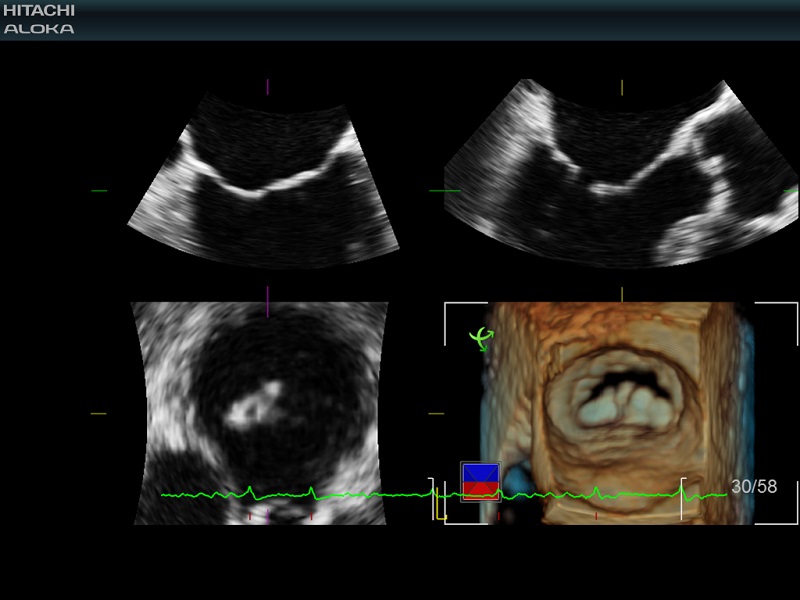The image size is (800, 600).
Task: Click the Hitachi Aloka logo
Action: click(x=39, y=19)
